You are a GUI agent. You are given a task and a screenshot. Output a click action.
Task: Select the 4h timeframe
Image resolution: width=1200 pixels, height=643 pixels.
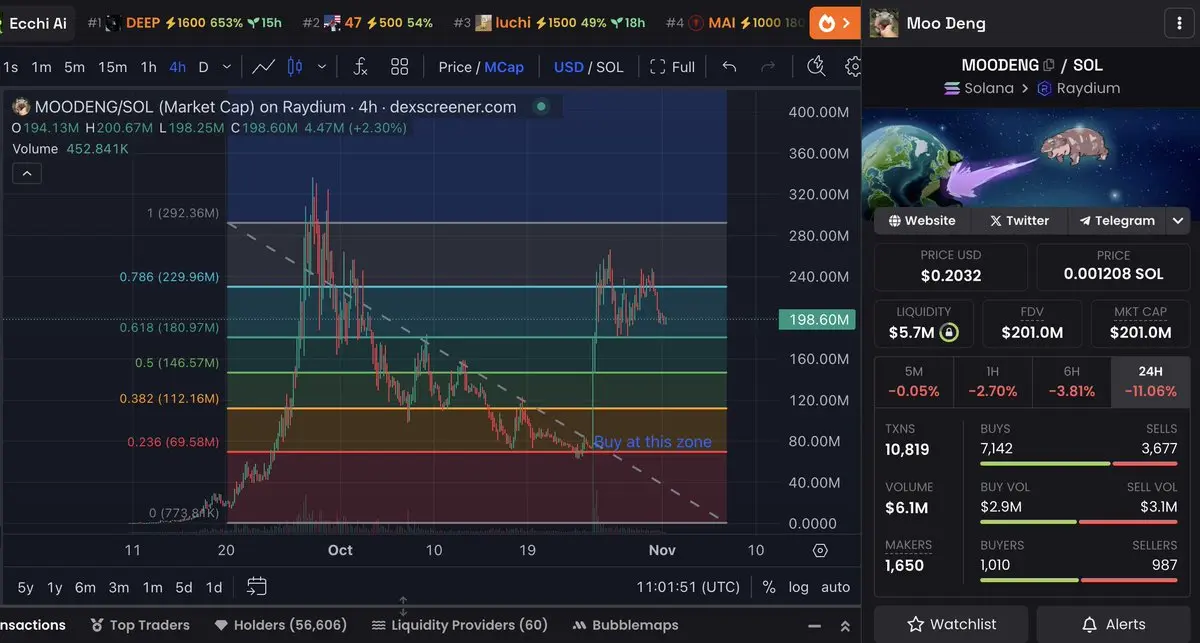177,67
